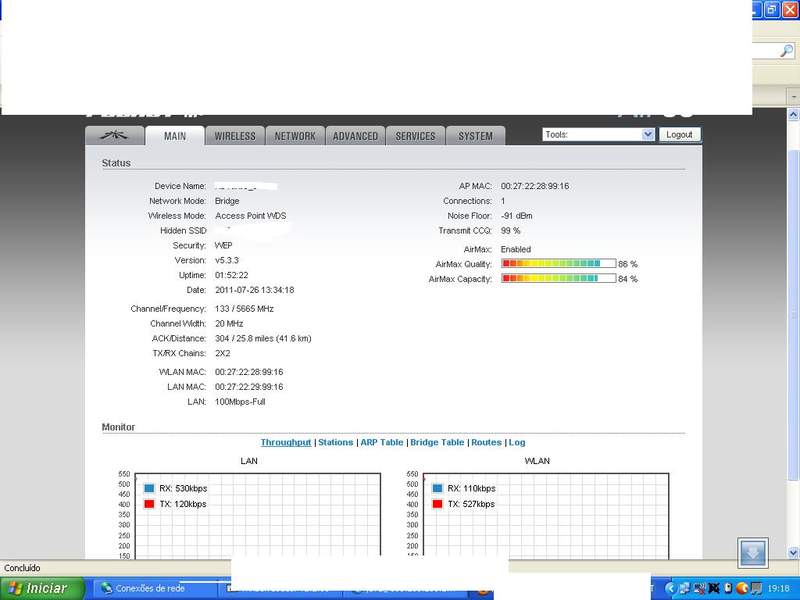Screen dimensions: 800x600
Task: Click the AirMax Capacity bar
Action: [x=559, y=279]
